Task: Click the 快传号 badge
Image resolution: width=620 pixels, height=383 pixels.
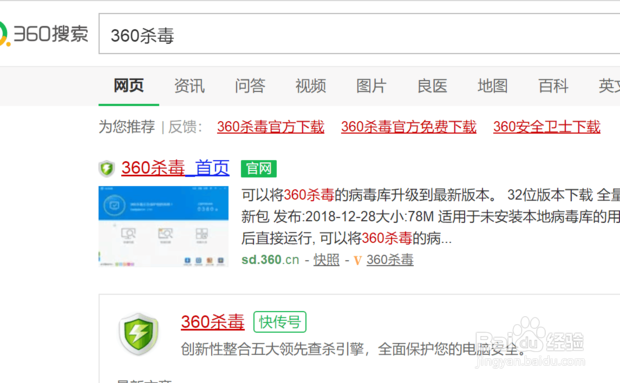Action: (x=280, y=322)
